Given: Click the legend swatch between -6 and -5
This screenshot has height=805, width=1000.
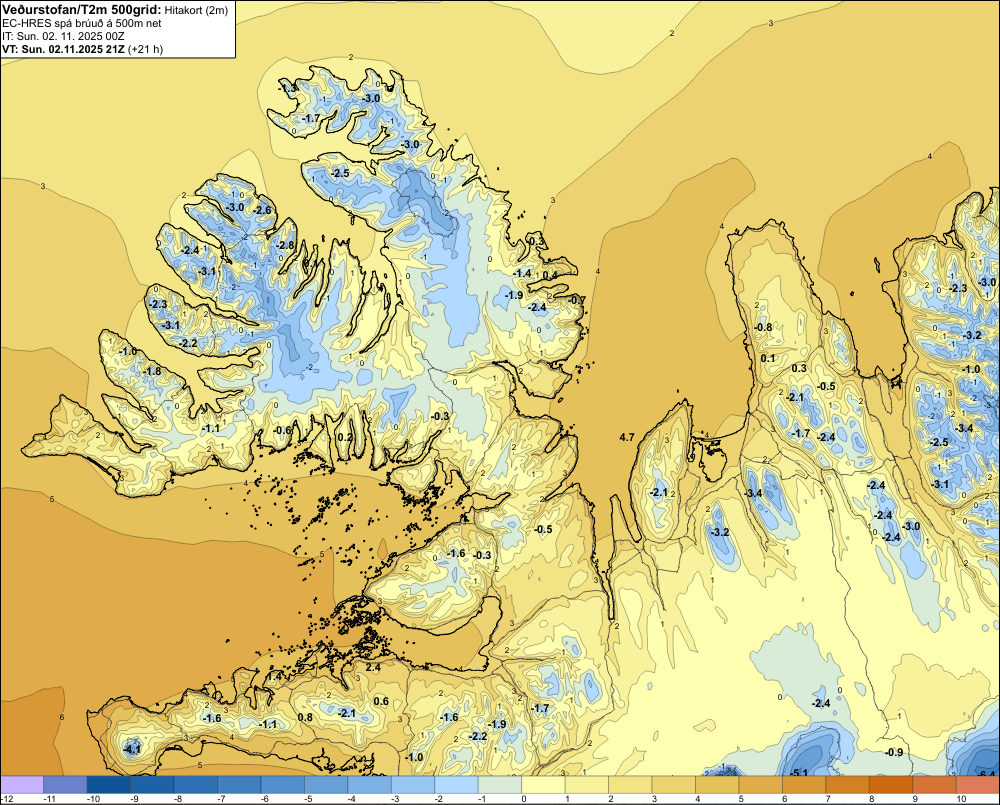Looking at the screenshot, I should point(283,784).
